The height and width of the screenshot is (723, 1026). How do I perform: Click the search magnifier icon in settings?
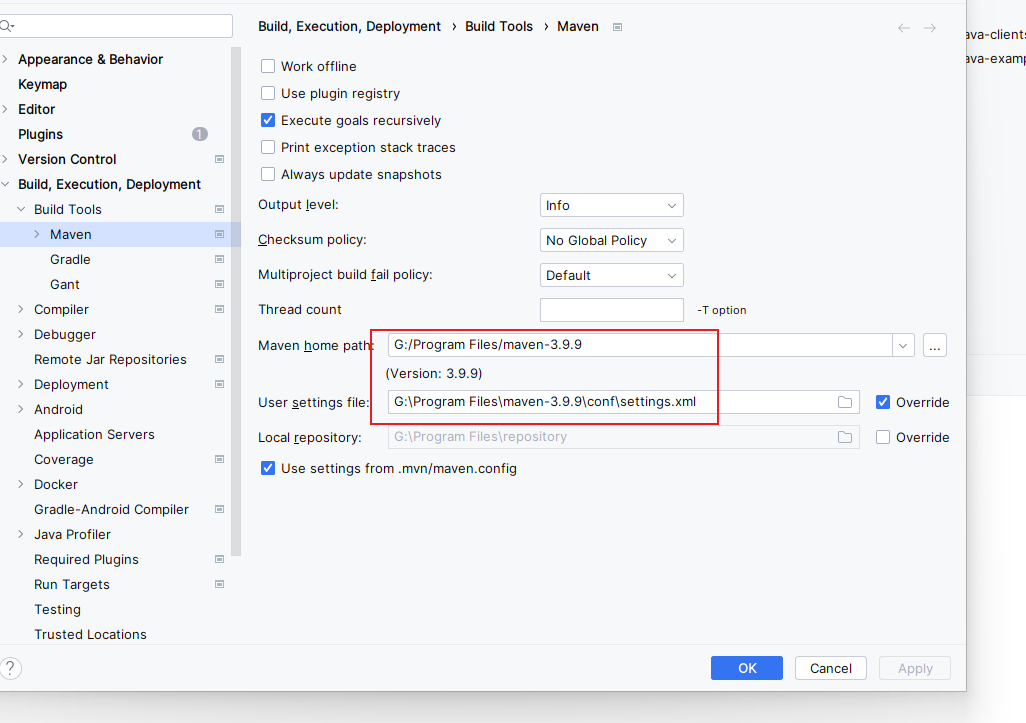coord(7,26)
